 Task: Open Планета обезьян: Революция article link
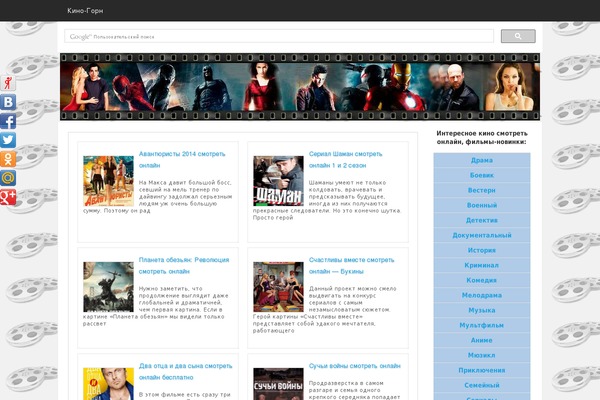(x=184, y=265)
